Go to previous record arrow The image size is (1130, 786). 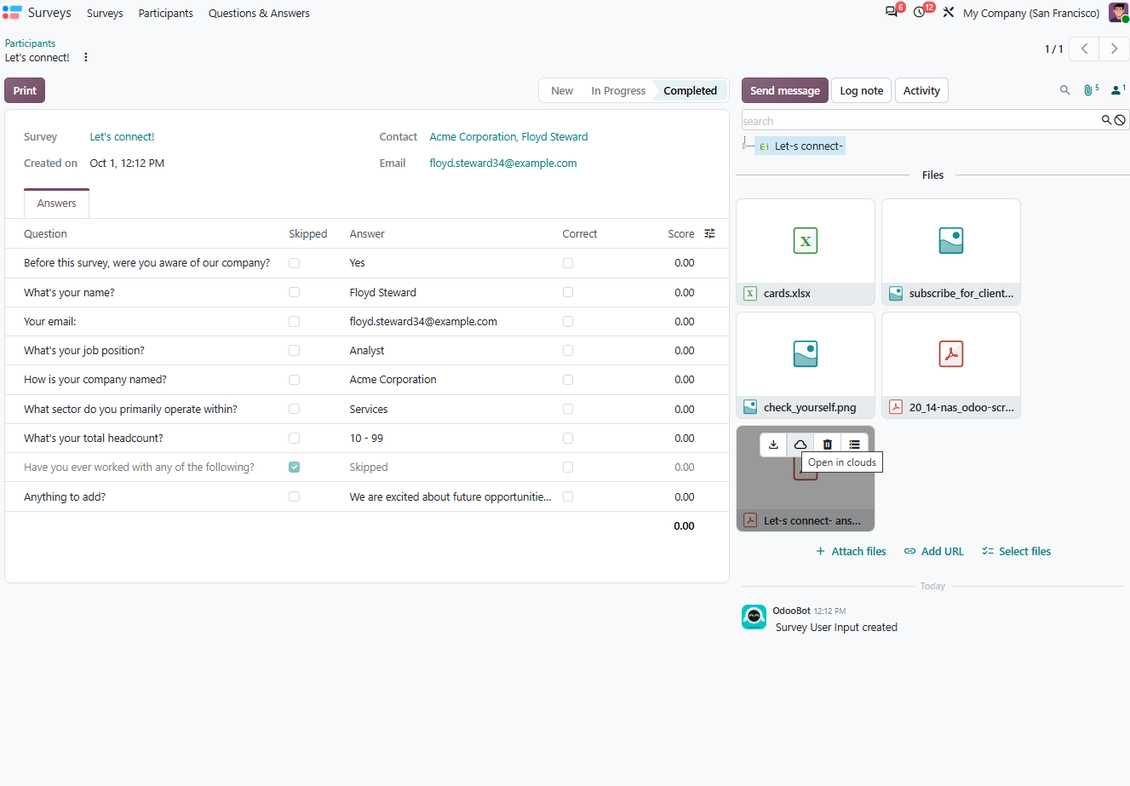click(1084, 49)
